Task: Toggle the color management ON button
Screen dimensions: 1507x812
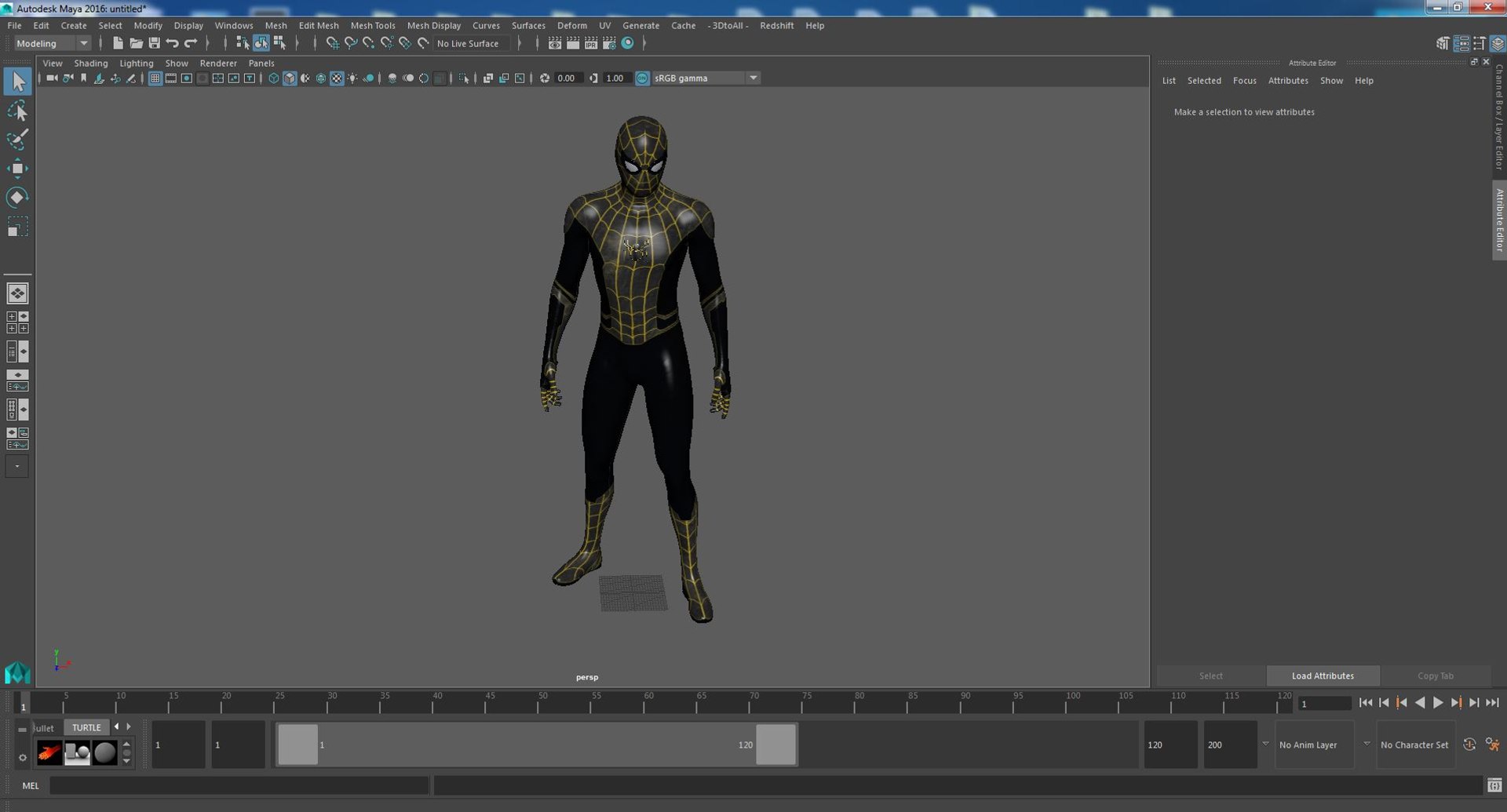Action: tap(642, 78)
